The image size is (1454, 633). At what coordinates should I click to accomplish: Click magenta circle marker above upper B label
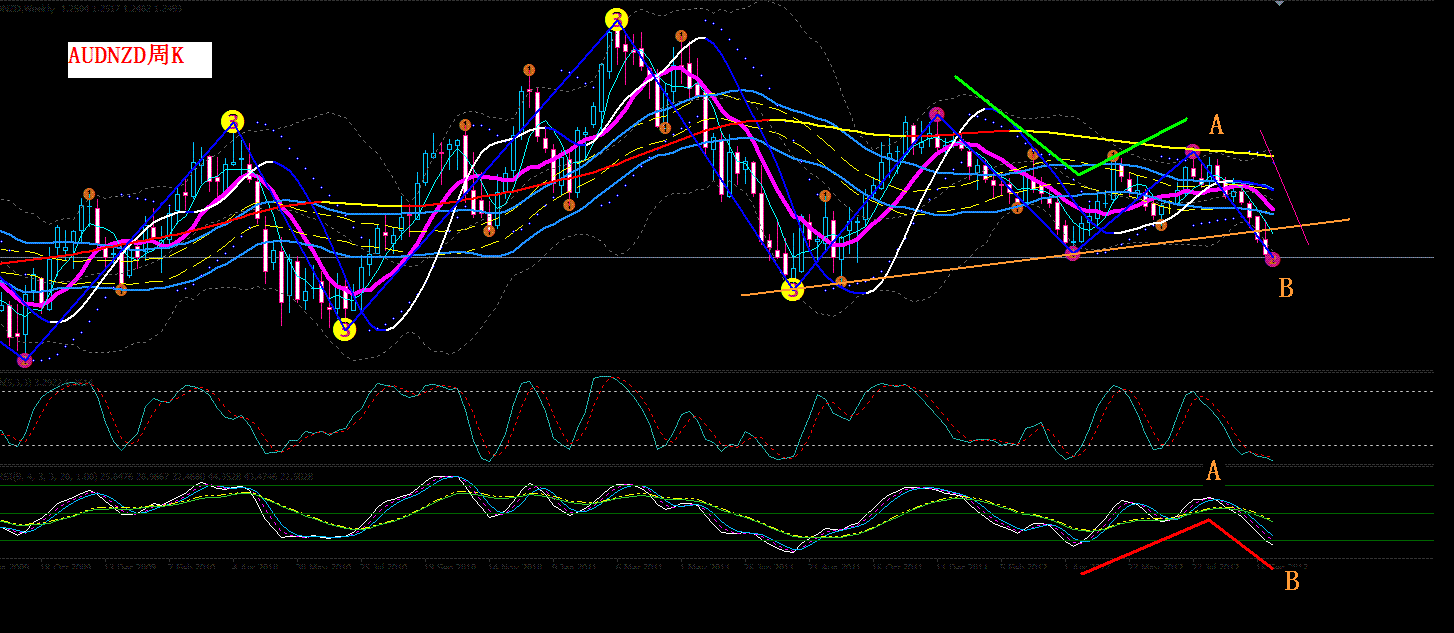[x=1272, y=259]
